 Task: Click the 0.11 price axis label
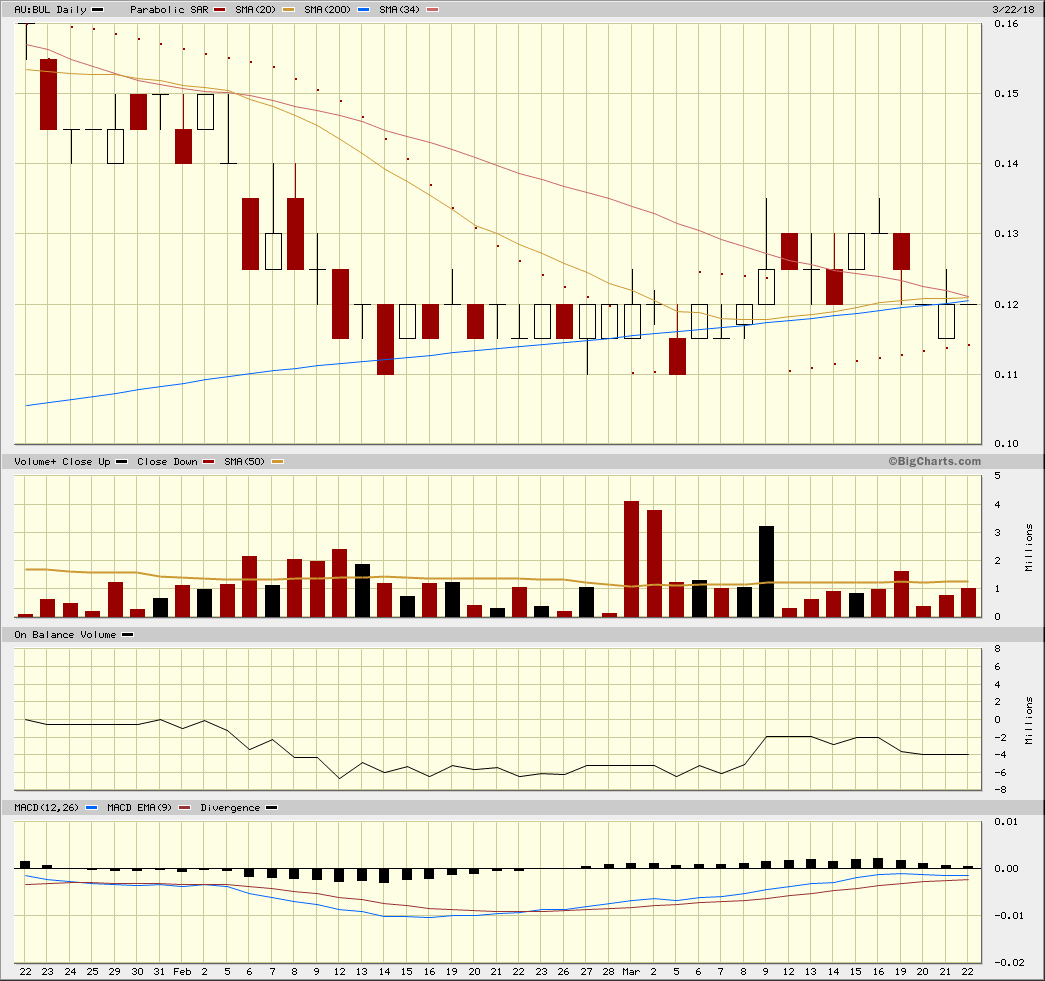[x=1006, y=375]
